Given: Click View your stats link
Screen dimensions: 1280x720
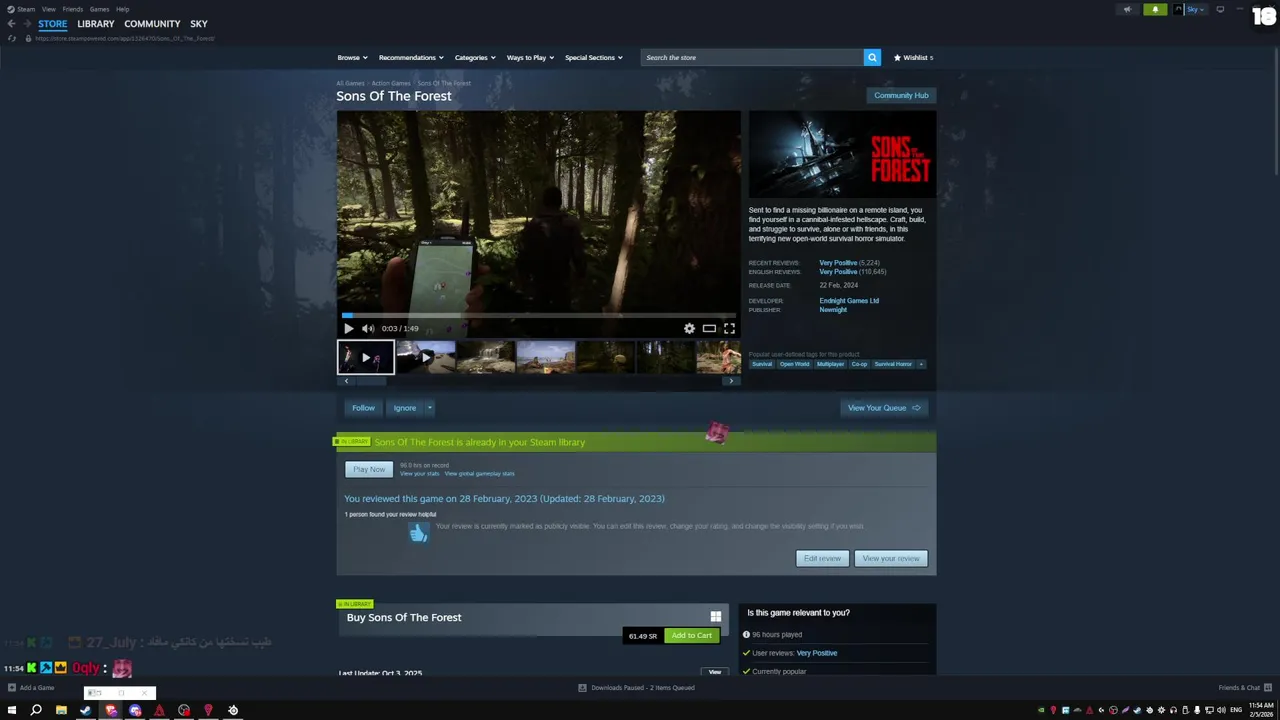Looking at the screenshot, I should click(x=420, y=474).
